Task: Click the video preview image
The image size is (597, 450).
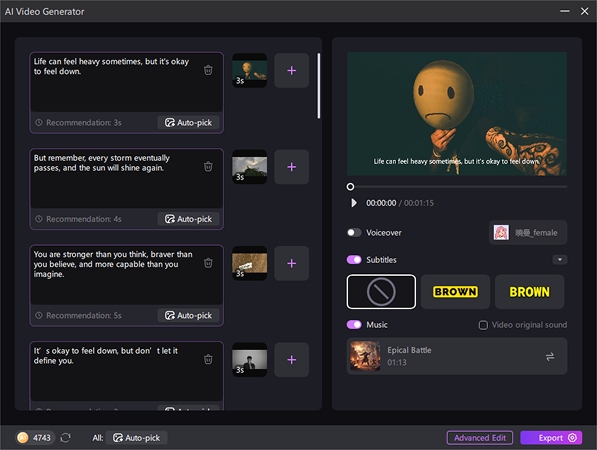Action: tap(457, 114)
